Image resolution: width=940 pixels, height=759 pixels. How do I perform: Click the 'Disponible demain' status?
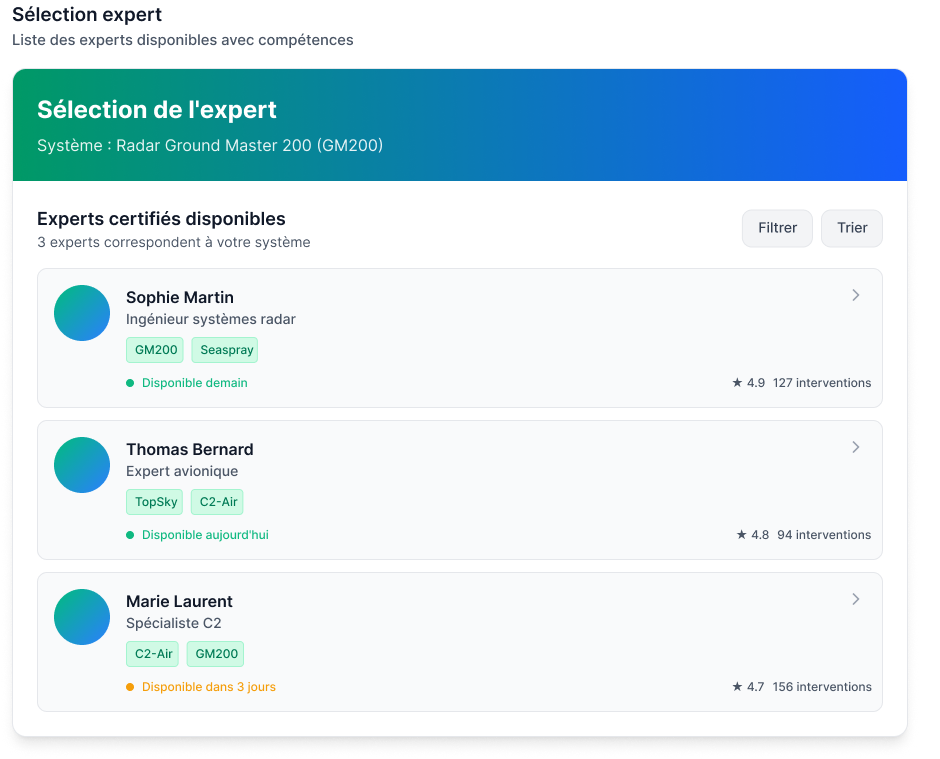195,383
